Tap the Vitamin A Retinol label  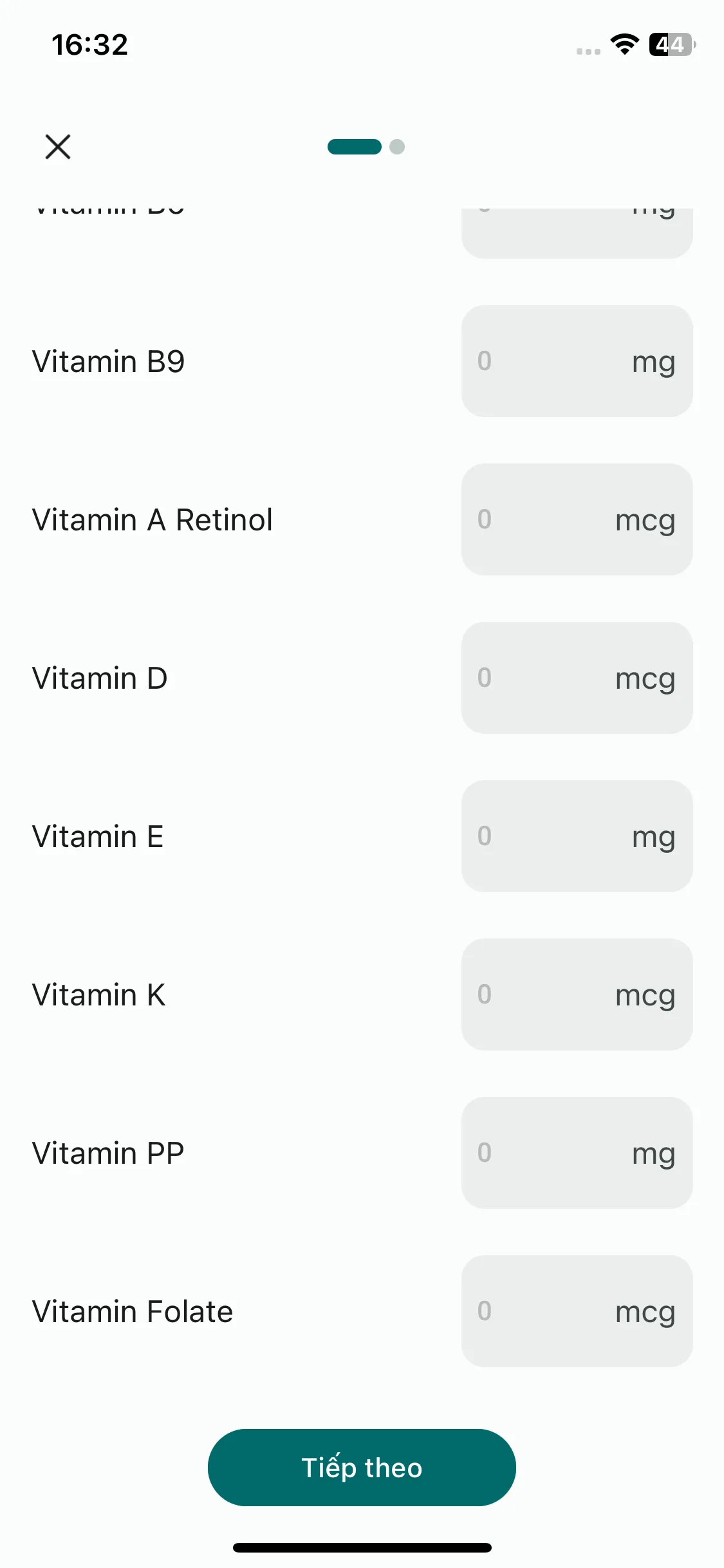click(153, 519)
